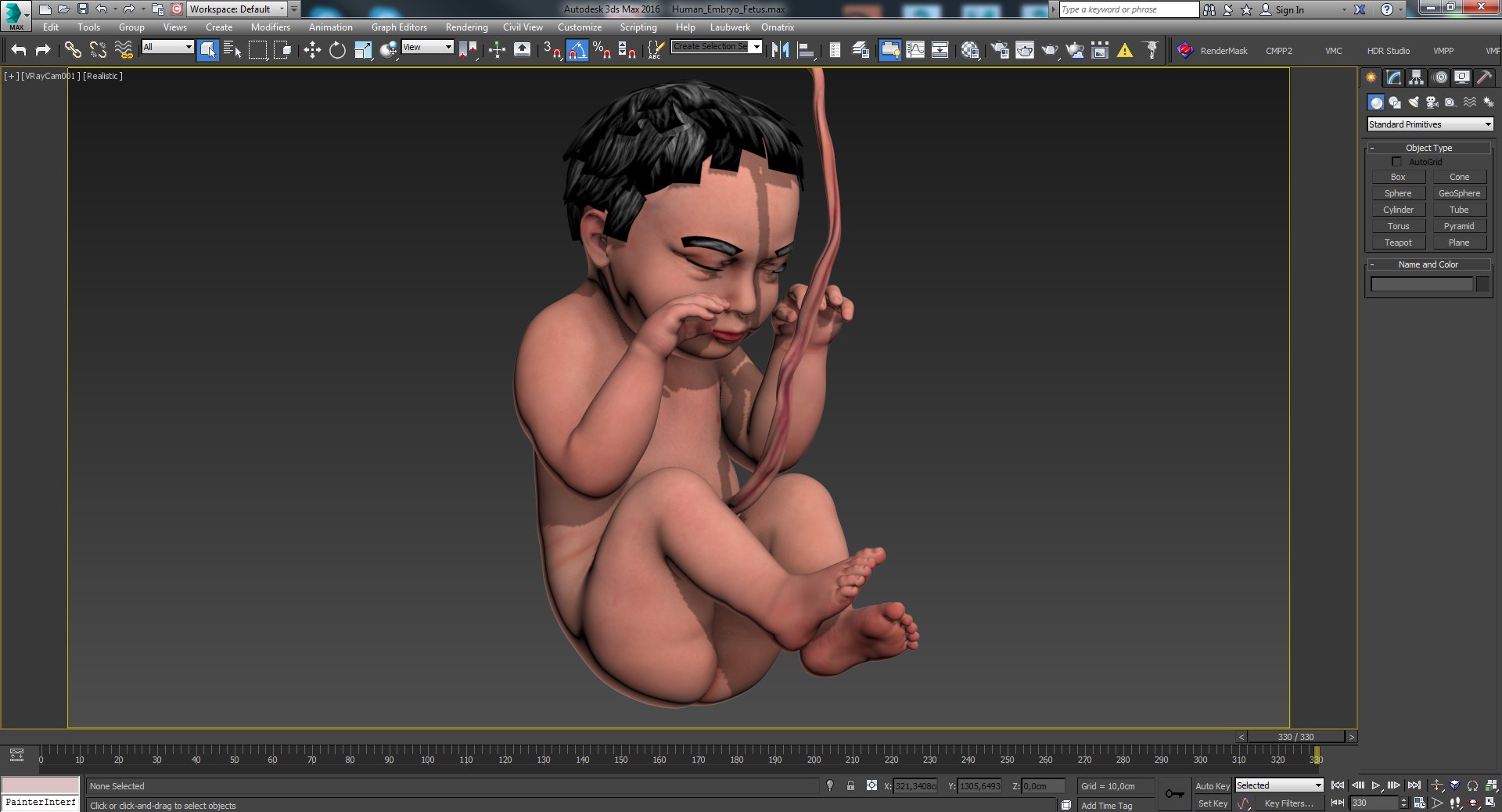
Task: Click the Key Filters... button
Action: tap(1288, 803)
